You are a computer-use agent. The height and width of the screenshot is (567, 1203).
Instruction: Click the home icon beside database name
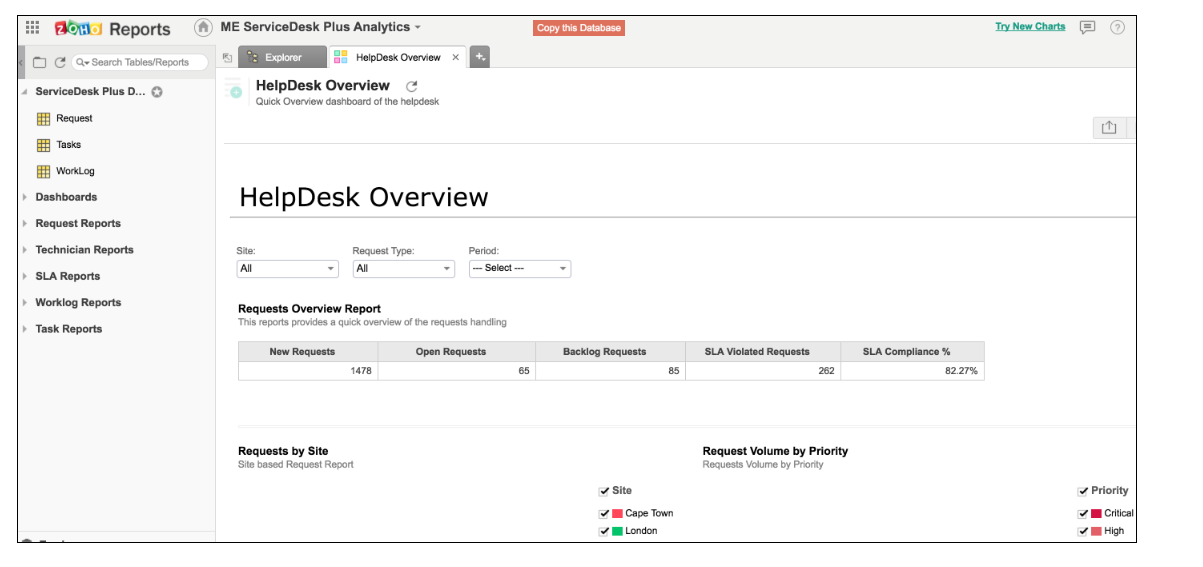pyautogui.click(x=204, y=28)
